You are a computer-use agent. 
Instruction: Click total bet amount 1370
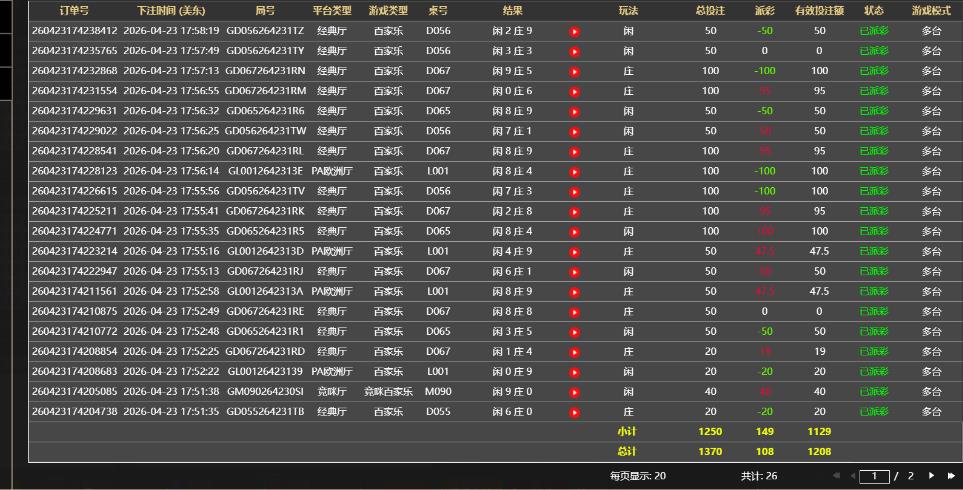click(710, 451)
